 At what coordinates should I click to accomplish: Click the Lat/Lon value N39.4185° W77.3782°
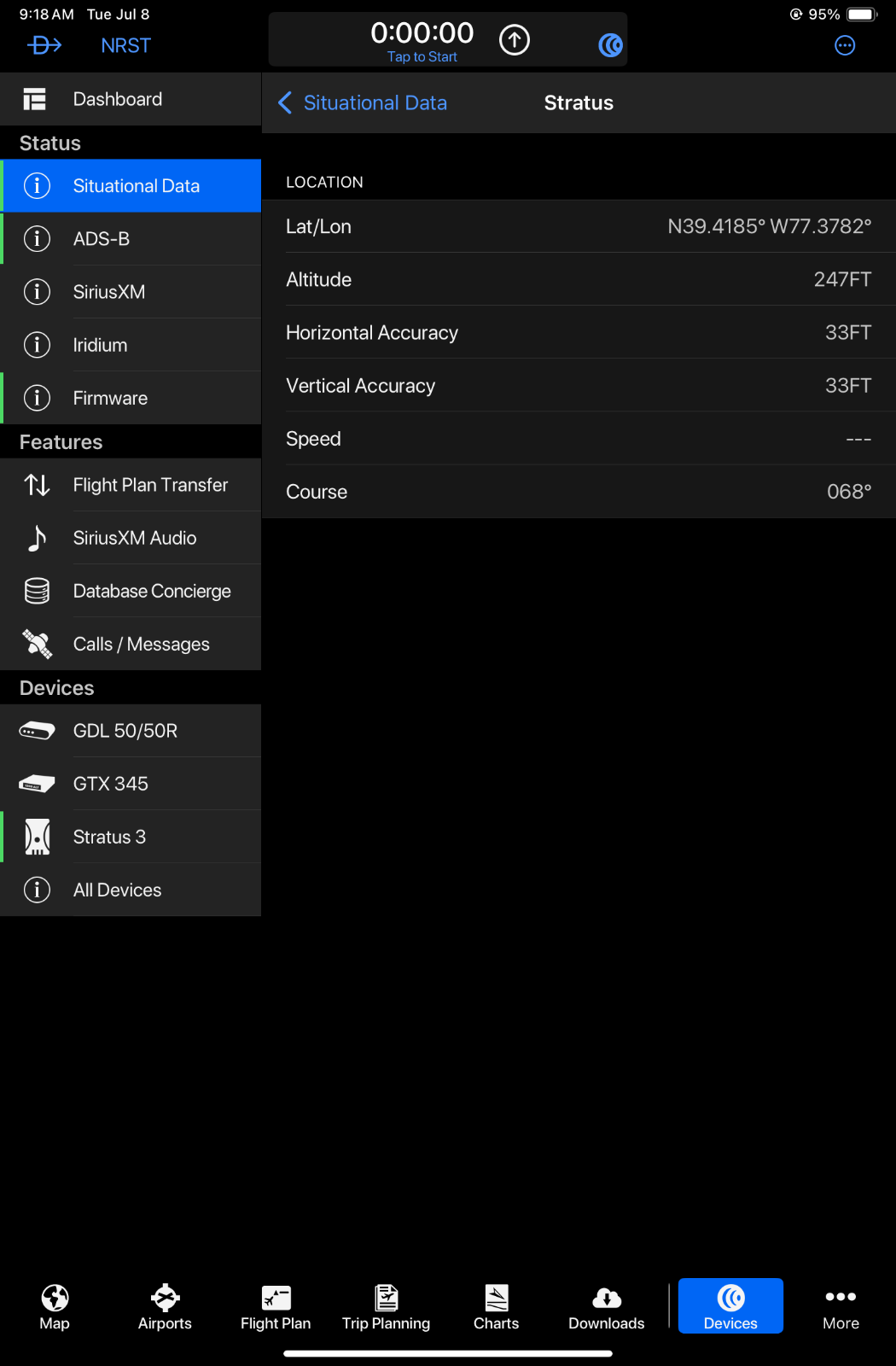click(769, 226)
